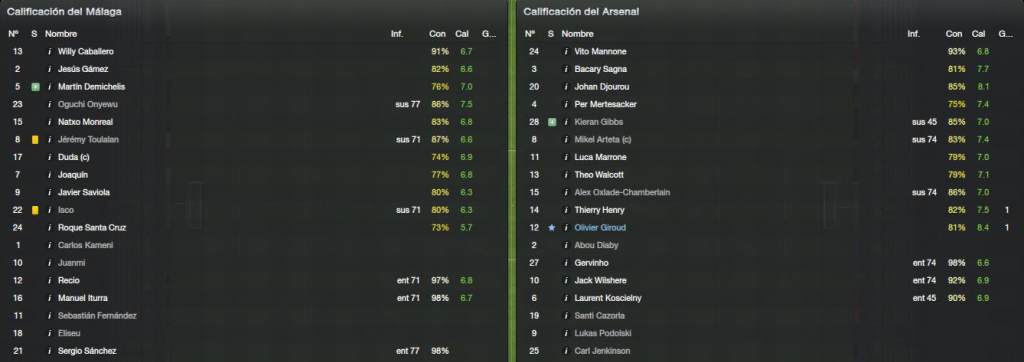Click the Calificación del Málaga panel title
This screenshot has height=362, width=1024.
[x=64, y=12]
